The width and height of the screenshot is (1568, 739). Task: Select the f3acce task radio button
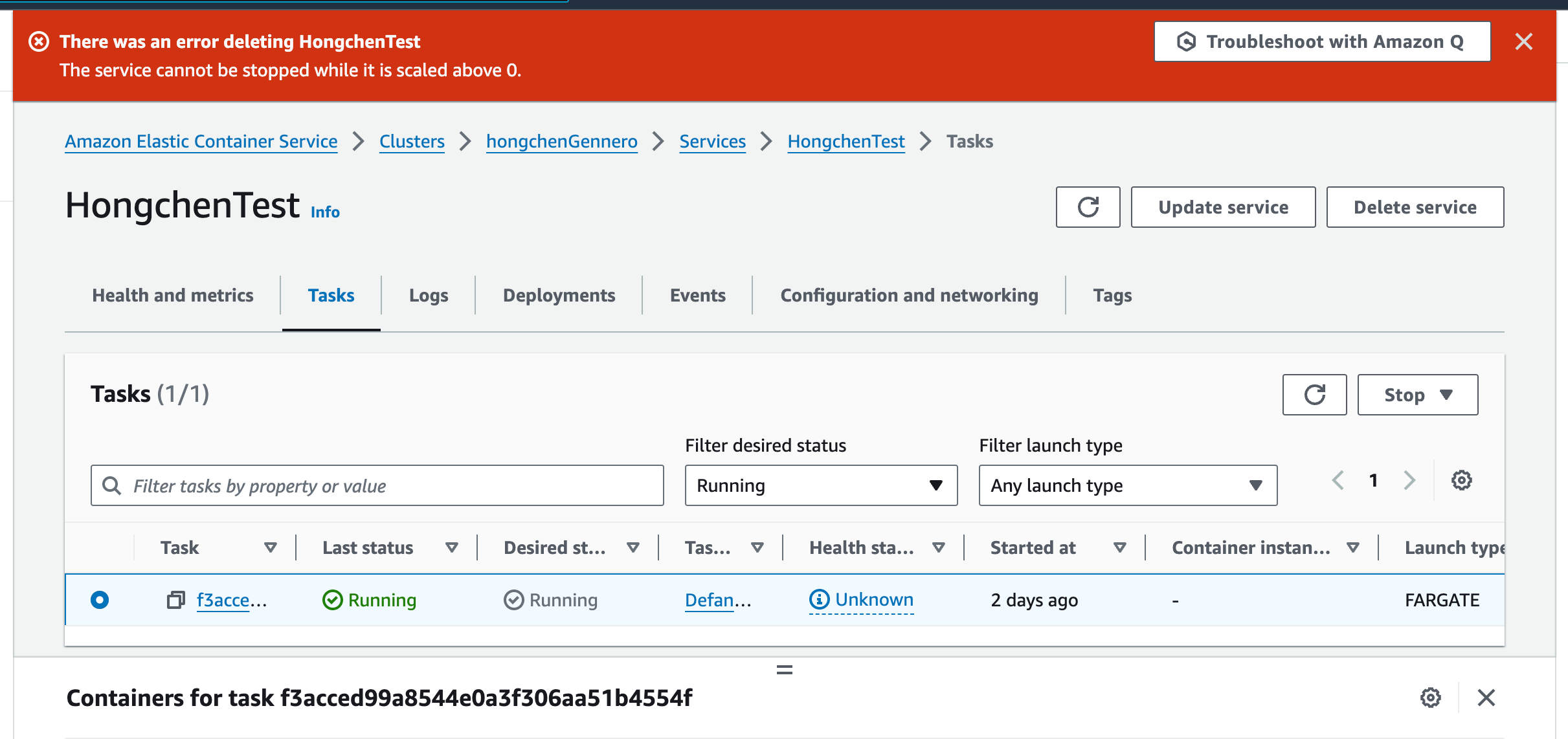coord(100,600)
